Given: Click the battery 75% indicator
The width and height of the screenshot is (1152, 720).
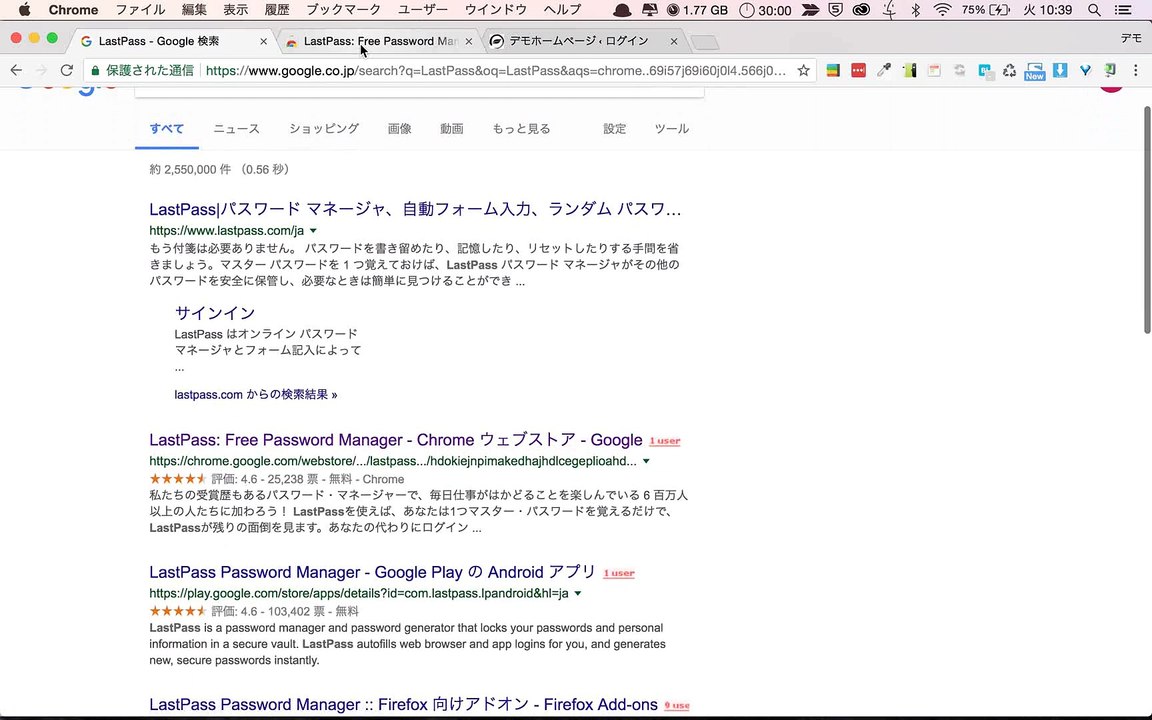Looking at the screenshot, I should [x=986, y=10].
